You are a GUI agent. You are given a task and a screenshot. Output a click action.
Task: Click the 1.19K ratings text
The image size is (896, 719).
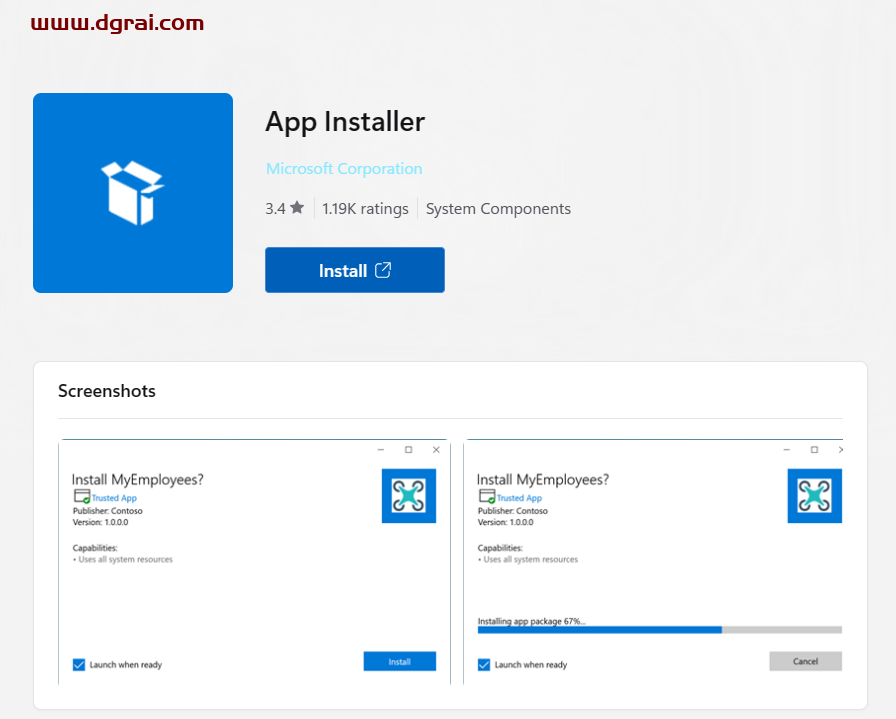[366, 209]
